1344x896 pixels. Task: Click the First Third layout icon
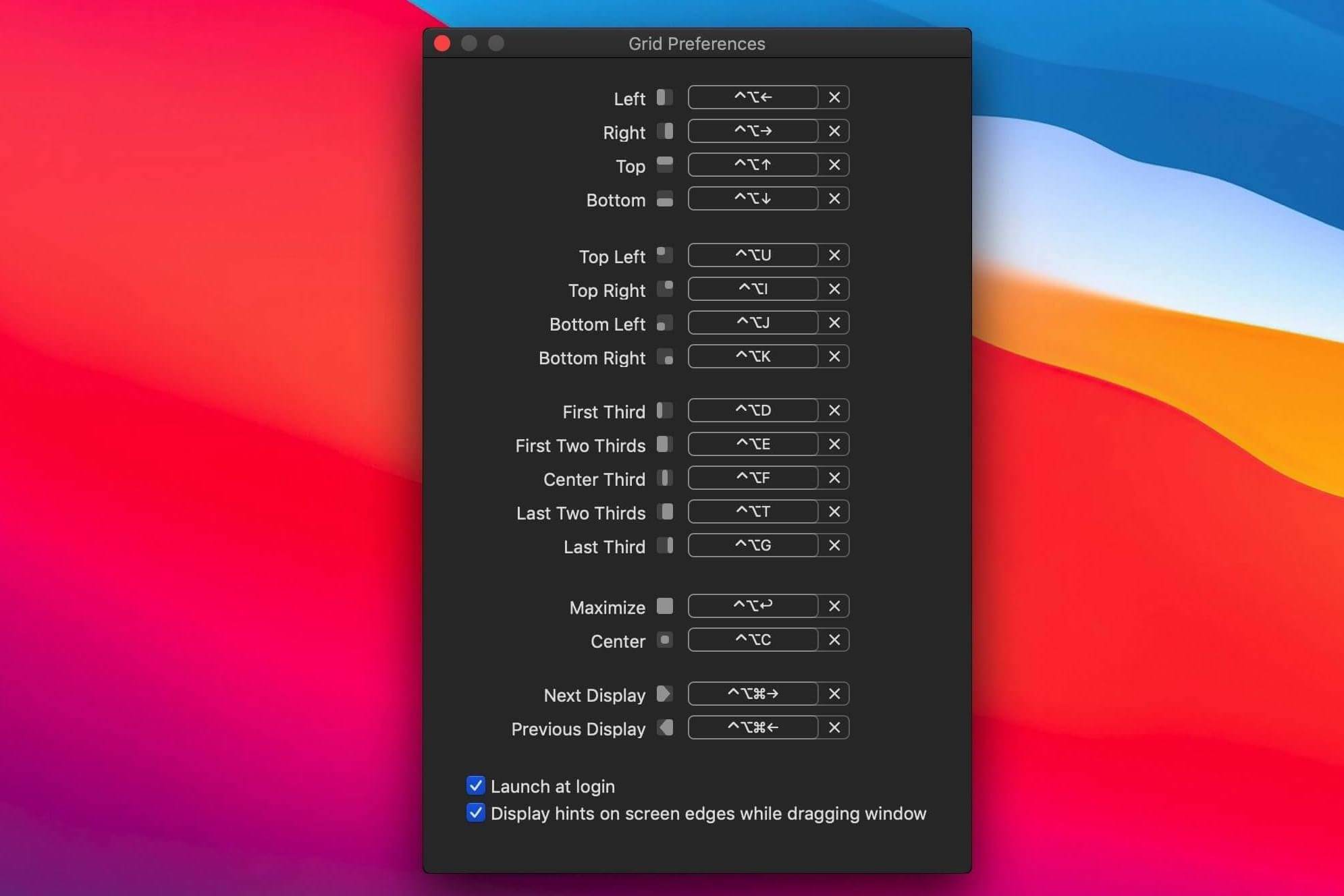(665, 411)
